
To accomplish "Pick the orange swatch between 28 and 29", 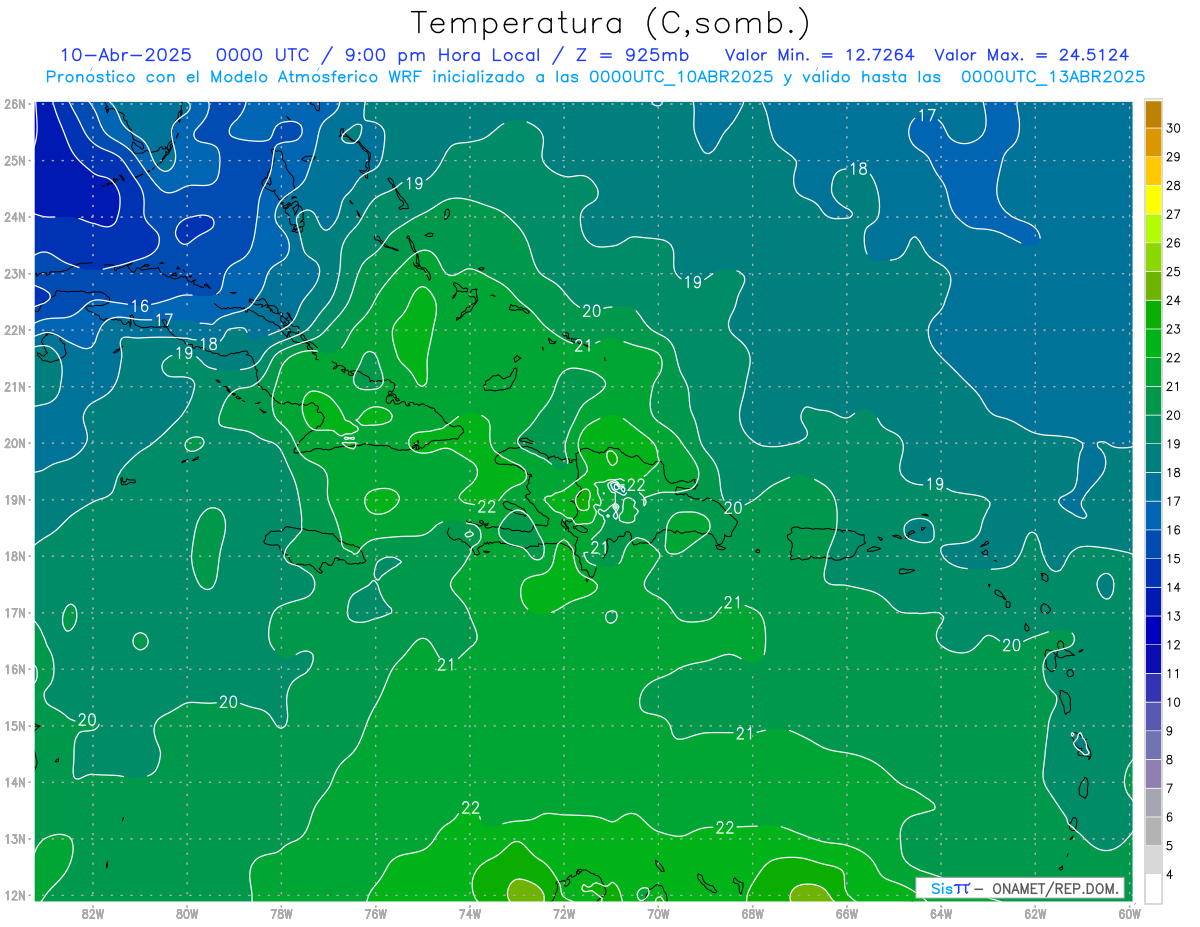I will point(1154,170).
